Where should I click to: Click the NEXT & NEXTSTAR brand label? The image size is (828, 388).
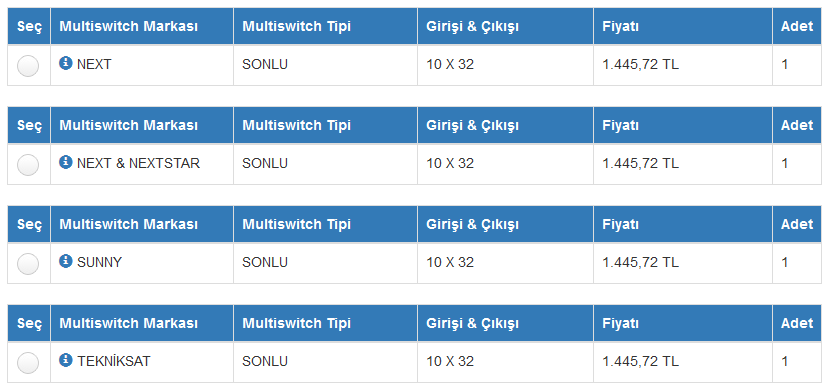(x=138, y=163)
